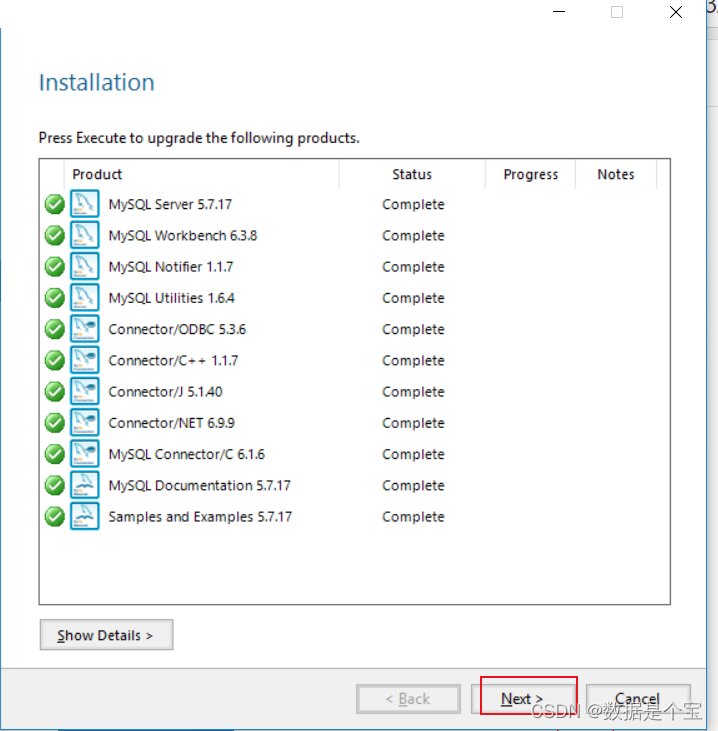The image size is (718, 731).
Task: Minimize the installer window
Action: (x=559, y=12)
